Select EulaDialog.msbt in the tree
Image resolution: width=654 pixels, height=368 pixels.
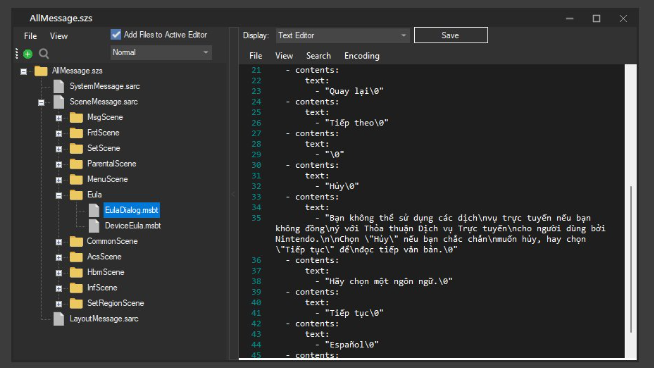pos(131,210)
